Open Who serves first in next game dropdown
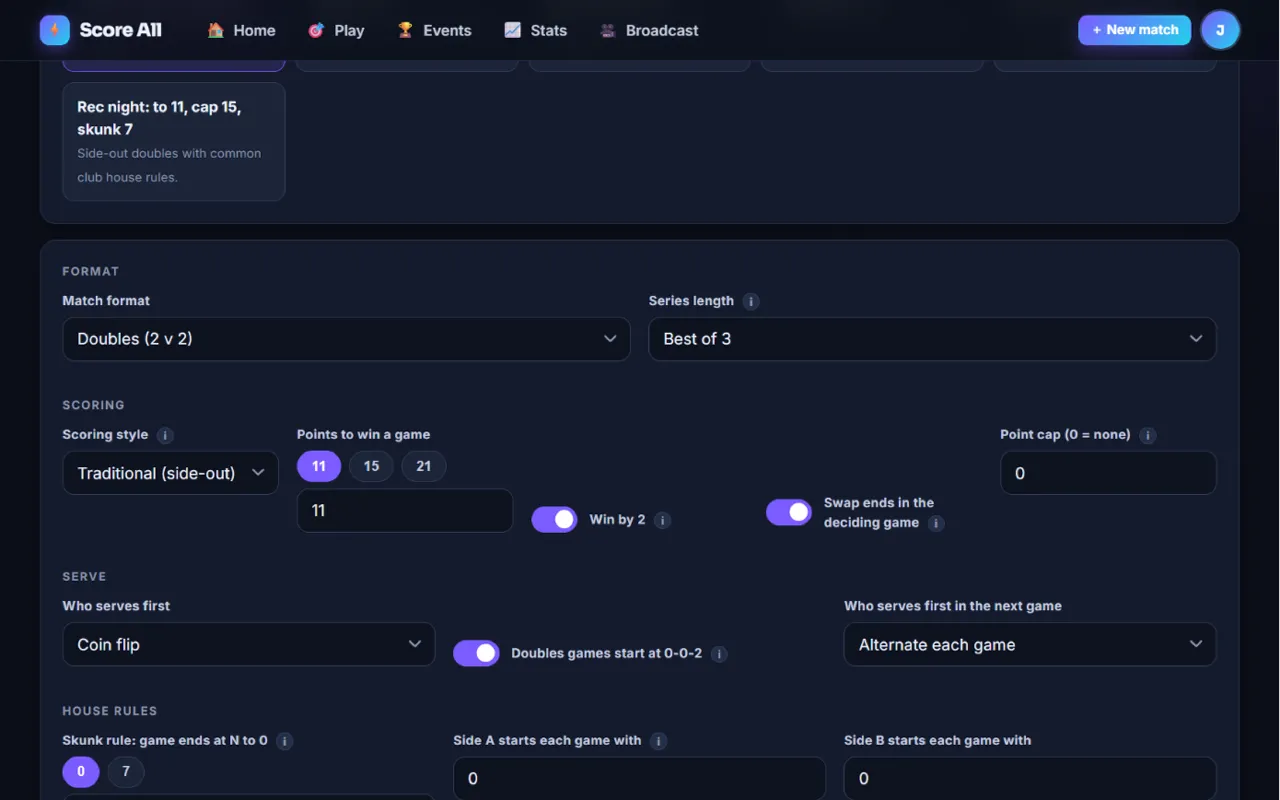The height and width of the screenshot is (800, 1280). pyautogui.click(x=1030, y=645)
